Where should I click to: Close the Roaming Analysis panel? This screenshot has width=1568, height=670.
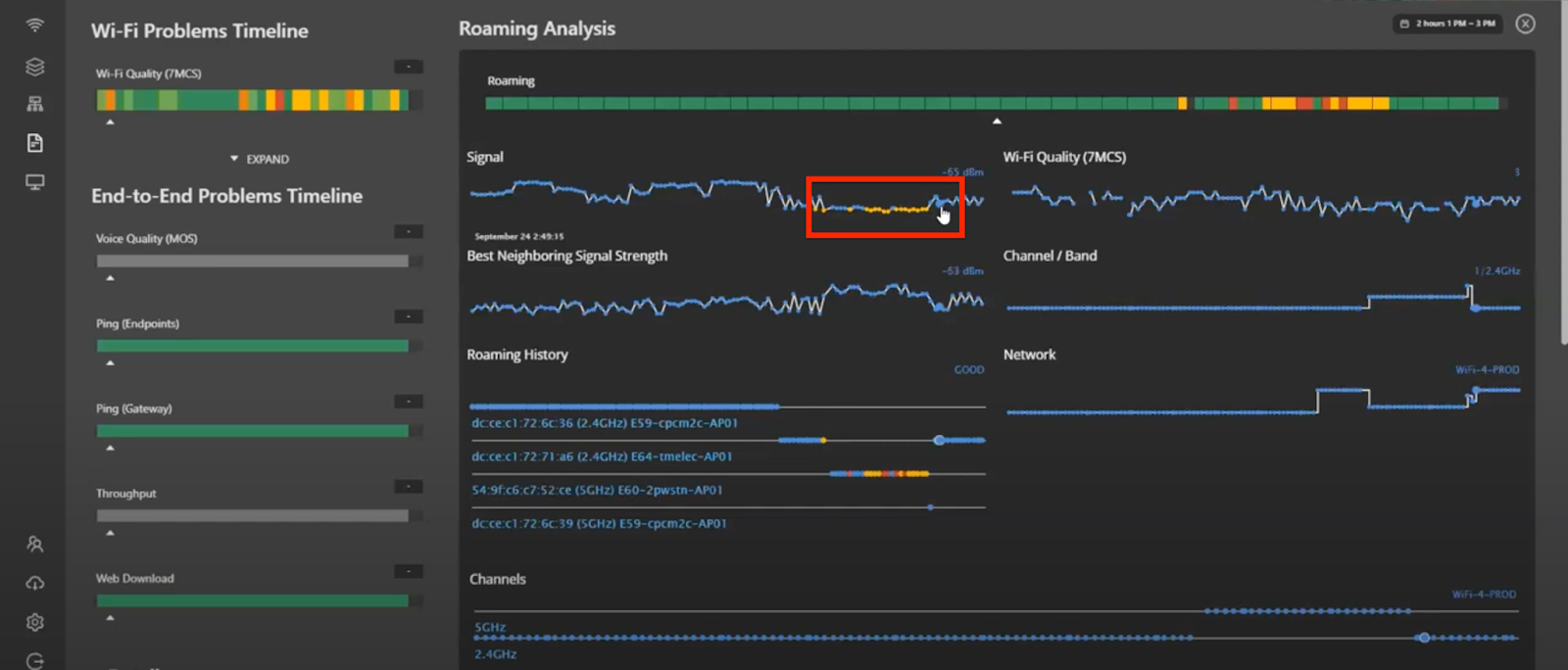tap(1525, 24)
